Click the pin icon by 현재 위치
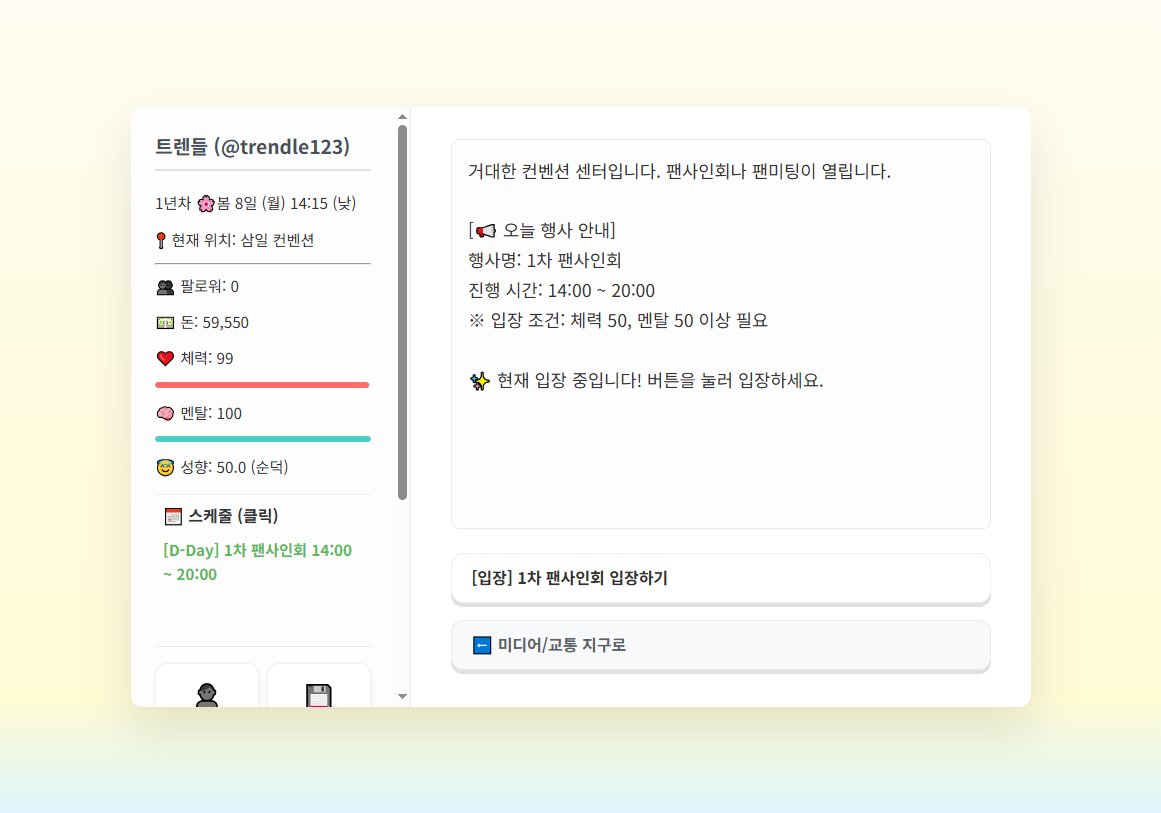The image size is (1161, 813). coord(161,240)
